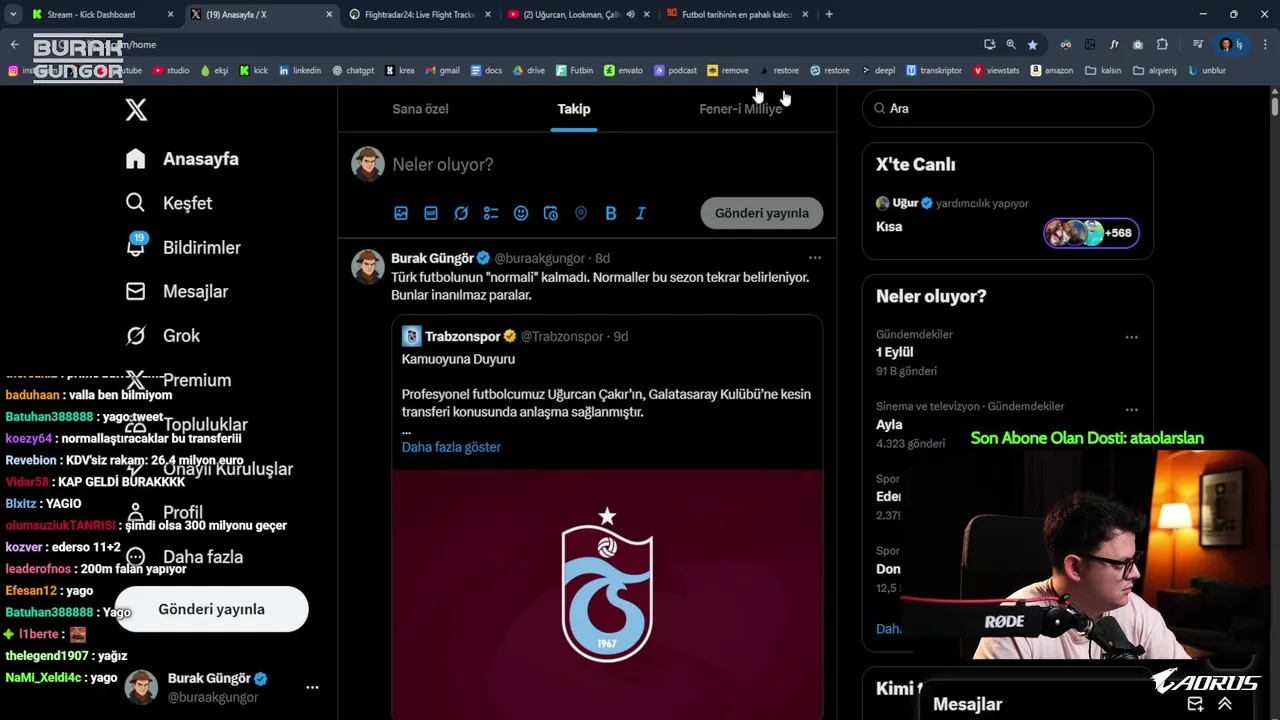This screenshot has height=720, width=1280.
Task: Toggle bold formatting in the composer
Action: 611,213
